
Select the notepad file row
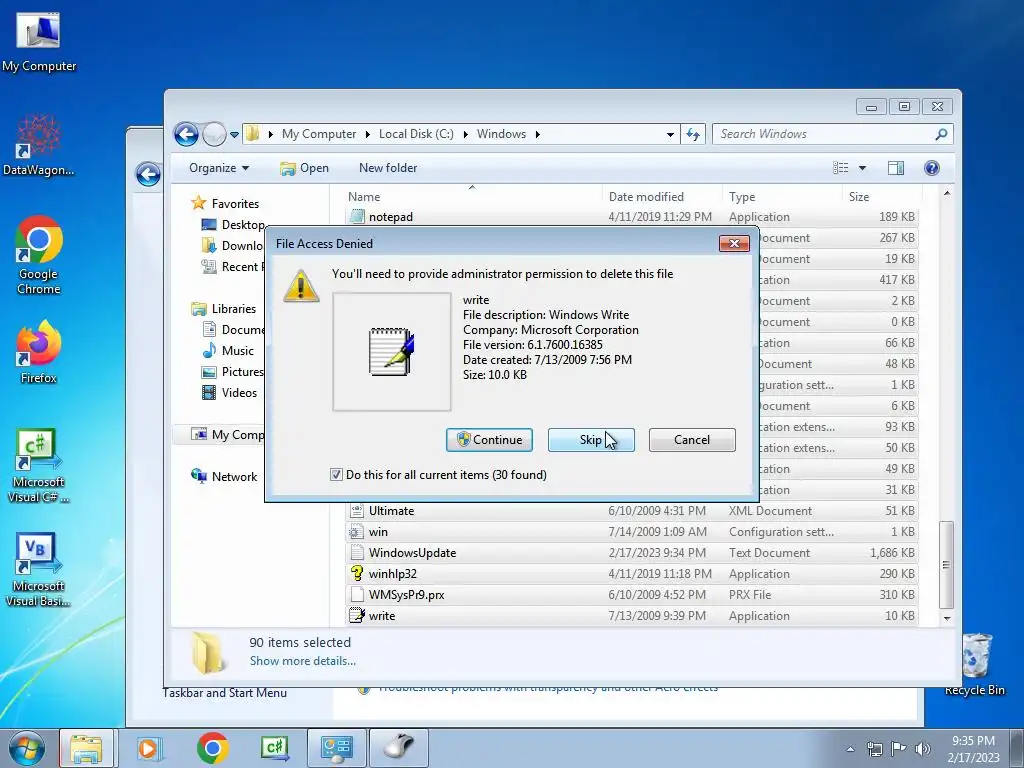pos(632,217)
